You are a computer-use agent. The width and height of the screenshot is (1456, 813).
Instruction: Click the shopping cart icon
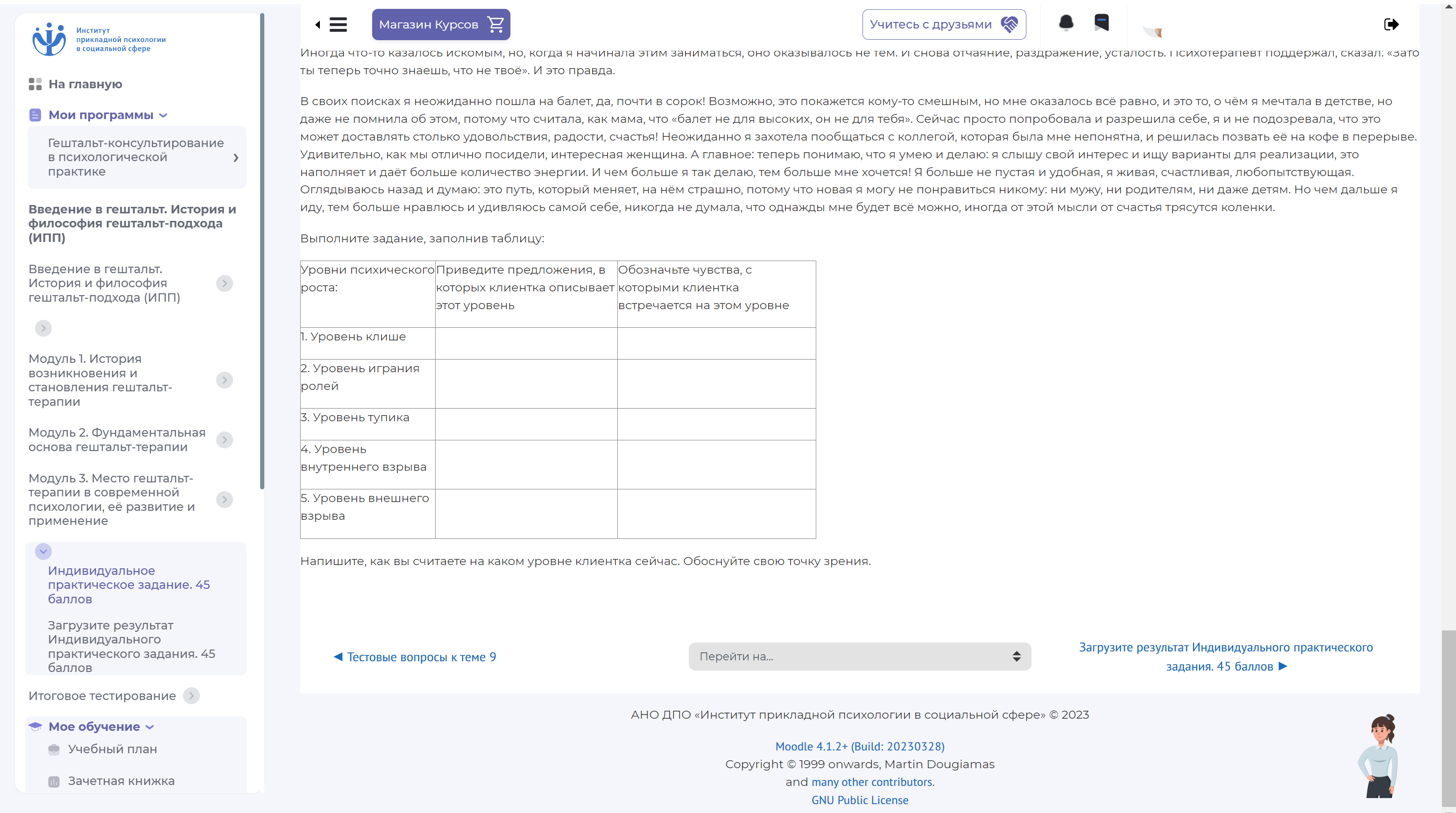tap(496, 24)
